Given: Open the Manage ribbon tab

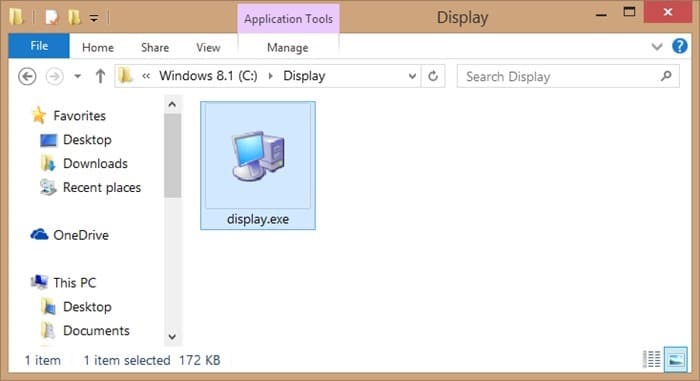Looking at the screenshot, I should point(288,47).
